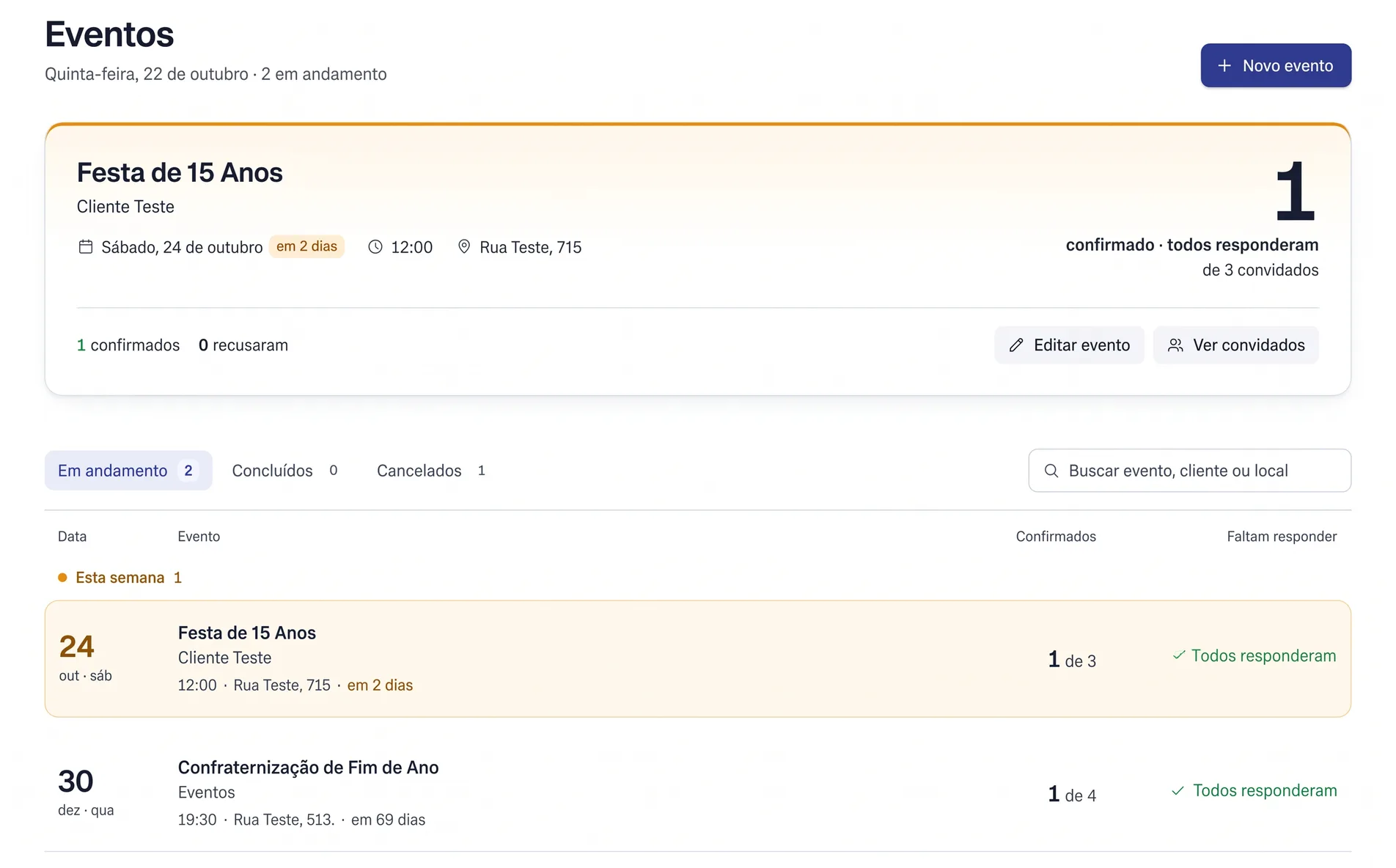Click the 'Faltam responder' column header

[x=1282, y=537]
